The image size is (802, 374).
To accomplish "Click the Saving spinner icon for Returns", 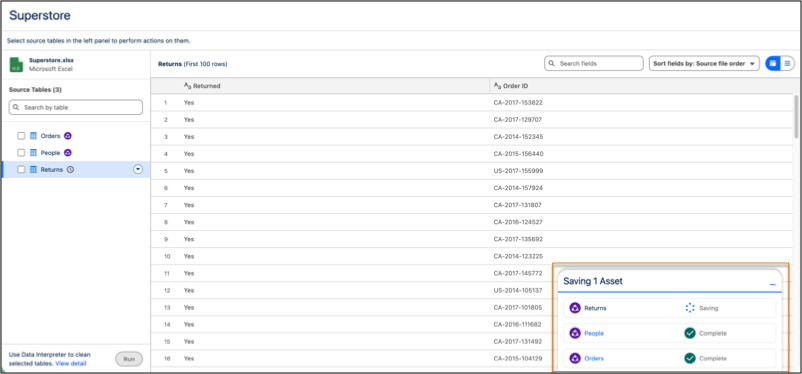I will [689, 309].
